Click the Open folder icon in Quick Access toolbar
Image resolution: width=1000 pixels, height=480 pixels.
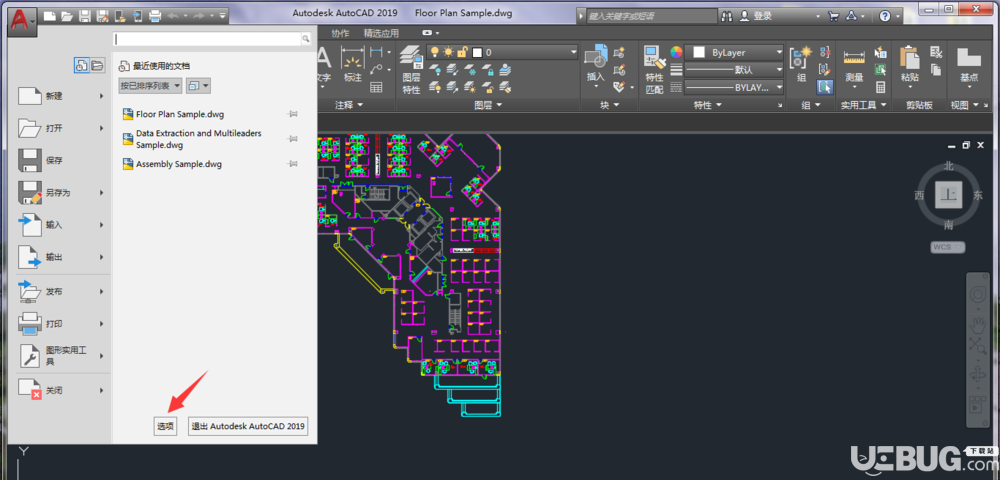tap(68, 16)
